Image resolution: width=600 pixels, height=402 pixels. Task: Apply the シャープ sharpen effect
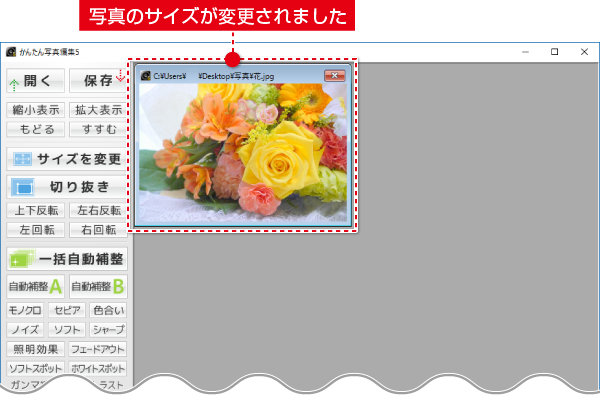coord(108,330)
